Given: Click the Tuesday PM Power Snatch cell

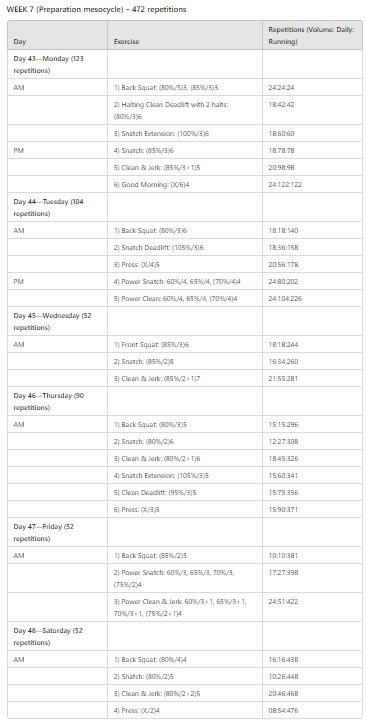Looking at the screenshot, I should click(x=185, y=282).
